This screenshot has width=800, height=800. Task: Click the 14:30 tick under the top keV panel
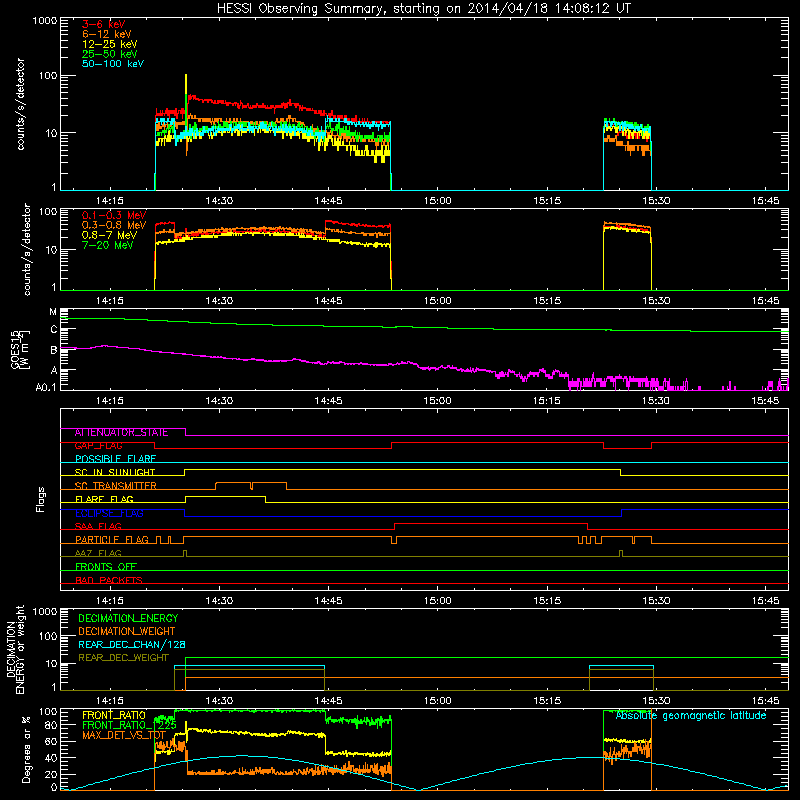coord(219,201)
